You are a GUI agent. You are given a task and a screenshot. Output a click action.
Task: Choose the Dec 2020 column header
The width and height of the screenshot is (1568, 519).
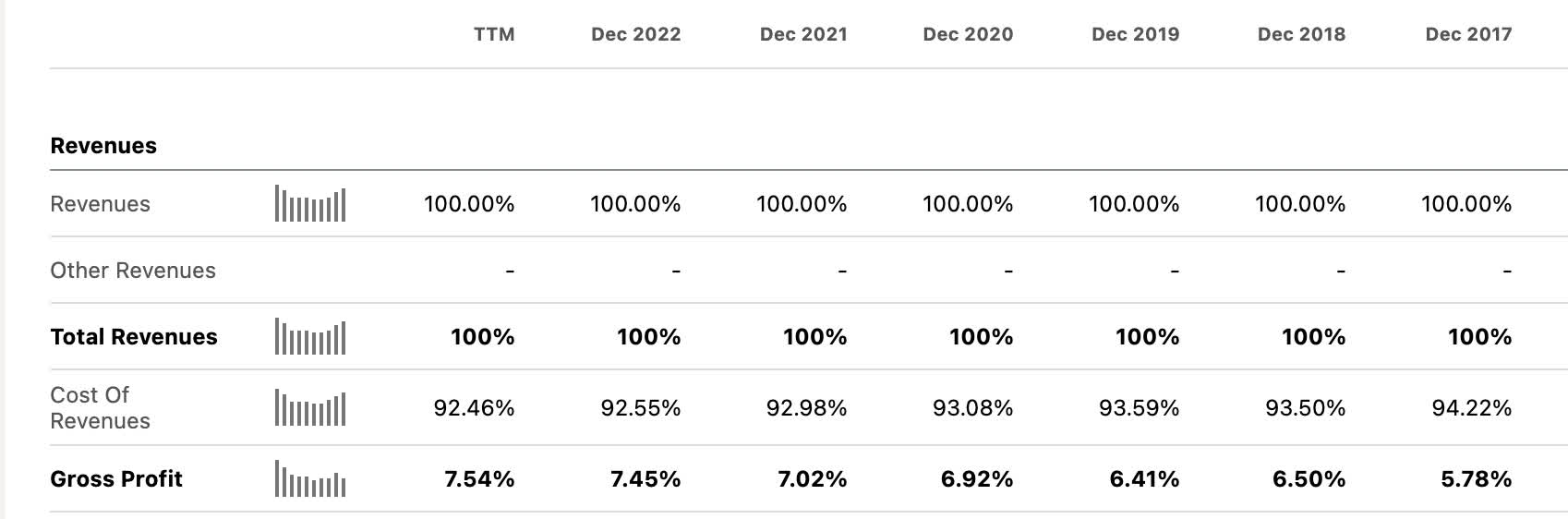[968, 34]
